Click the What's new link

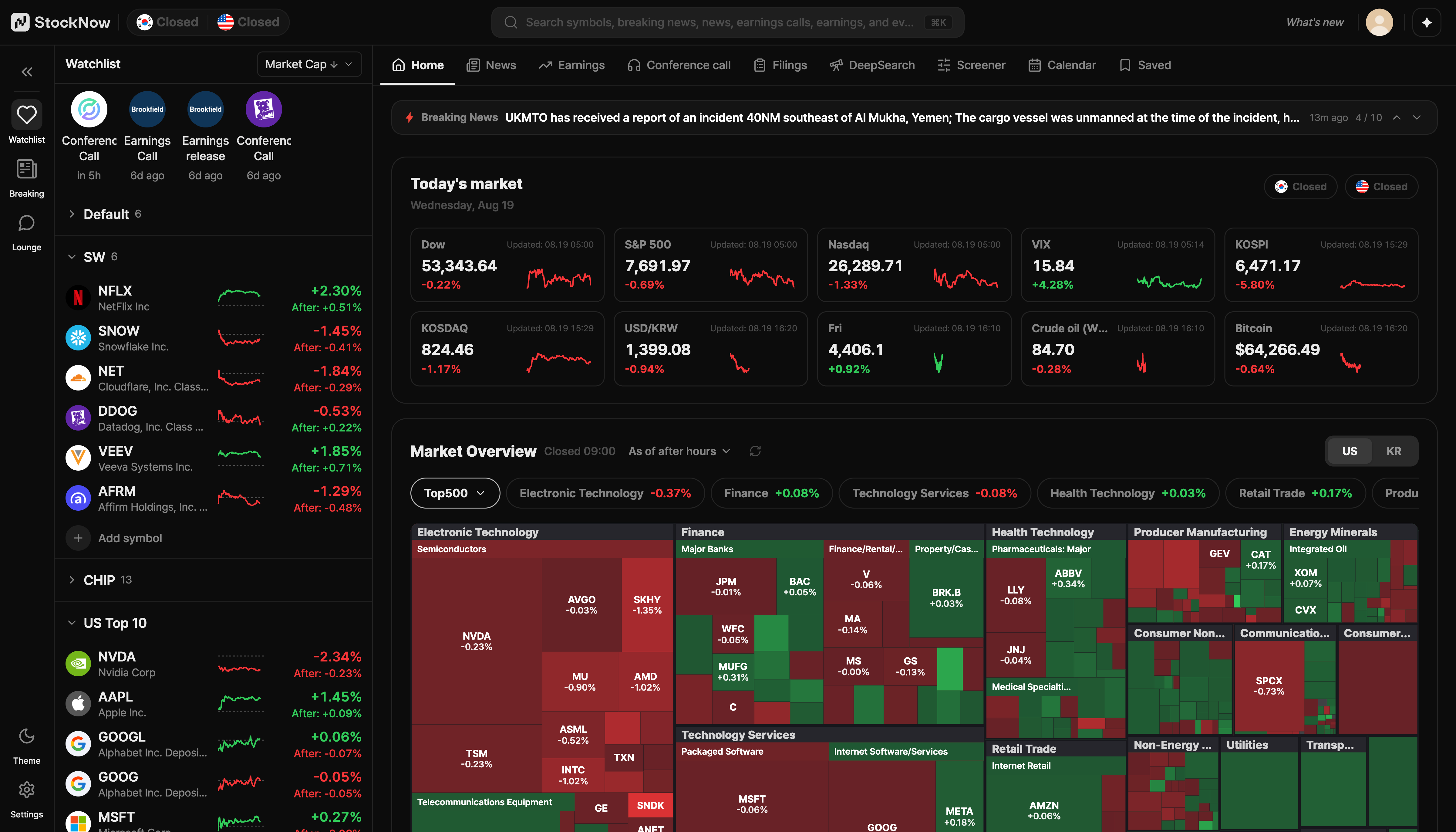coord(1315,22)
